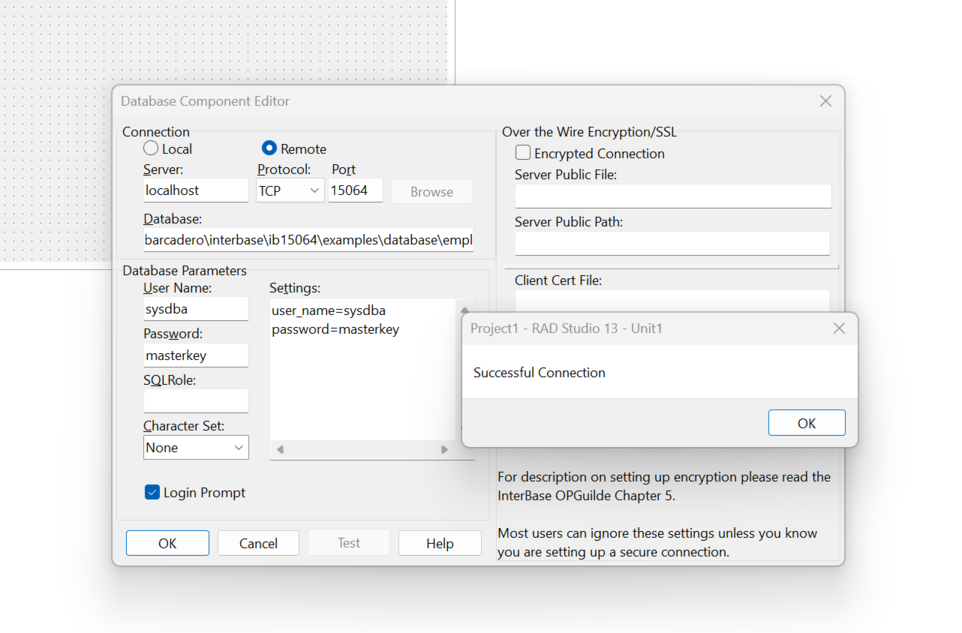Click OK in the Database Component Editor

167,543
